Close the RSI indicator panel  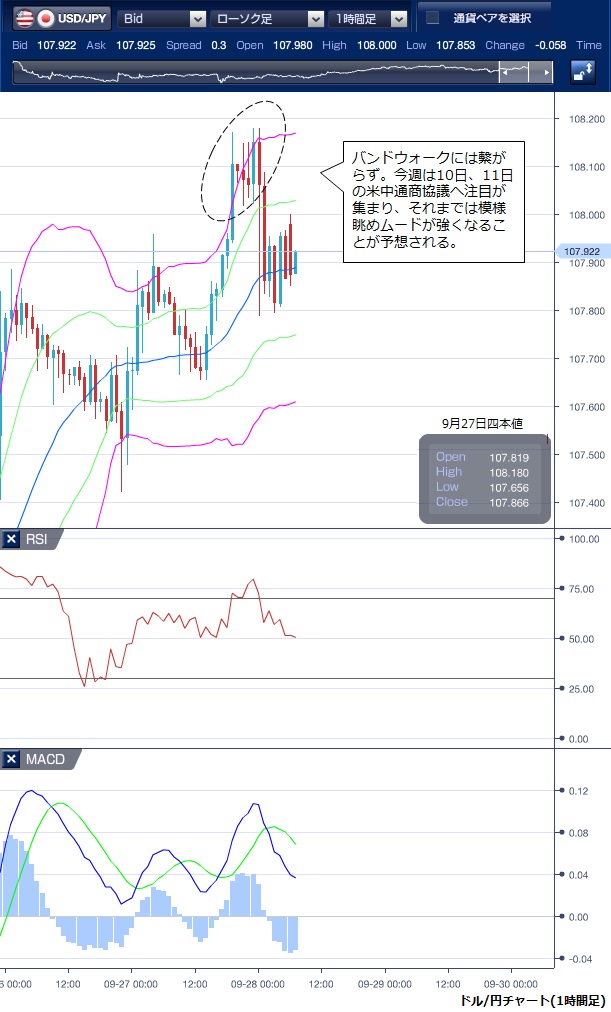pos(12,540)
